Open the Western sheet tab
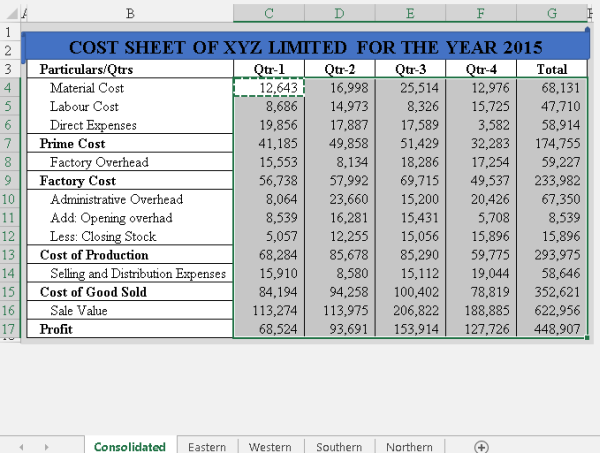Image resolution: width=600 pixels, height=453 pixels. coord(270,446)
